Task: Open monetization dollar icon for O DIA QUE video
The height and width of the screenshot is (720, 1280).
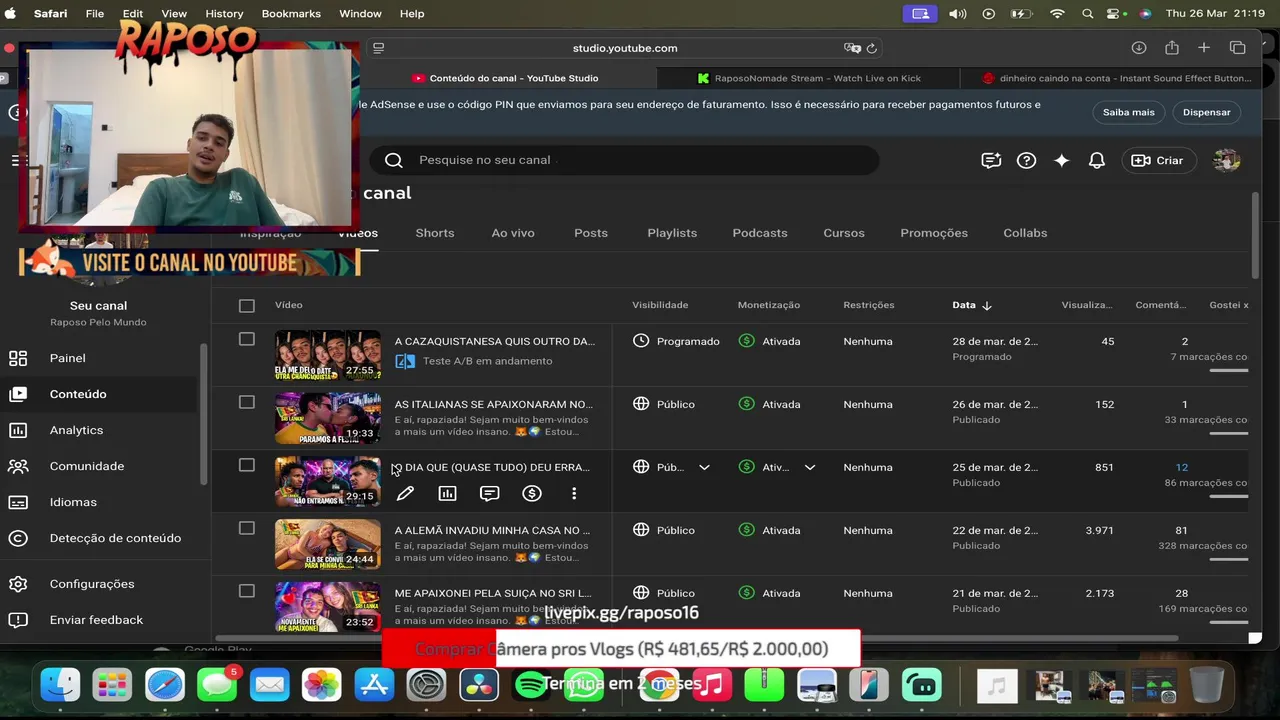Action: (x=532, y=493)
